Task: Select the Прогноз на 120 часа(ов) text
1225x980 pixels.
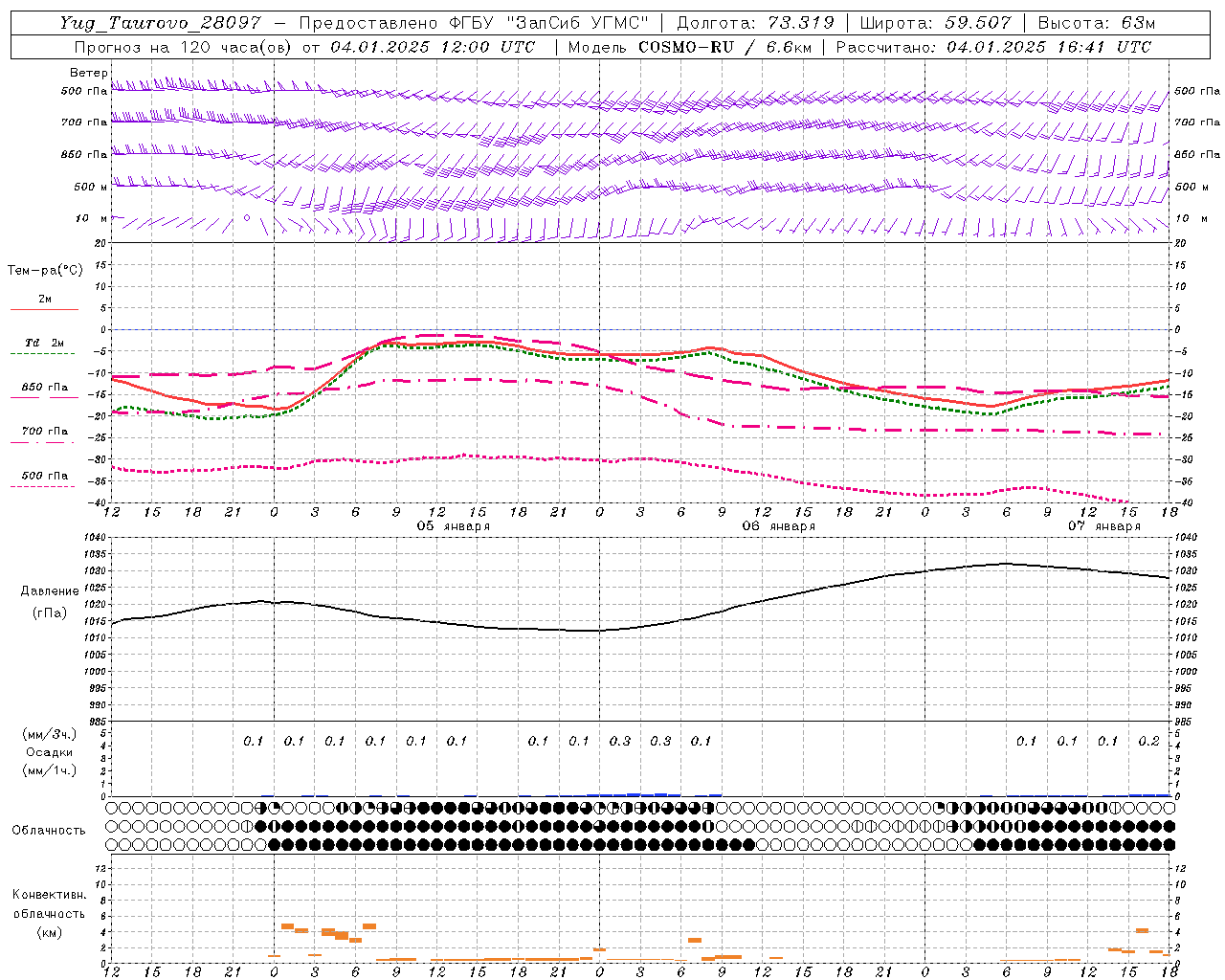Action: coord(184,47)
